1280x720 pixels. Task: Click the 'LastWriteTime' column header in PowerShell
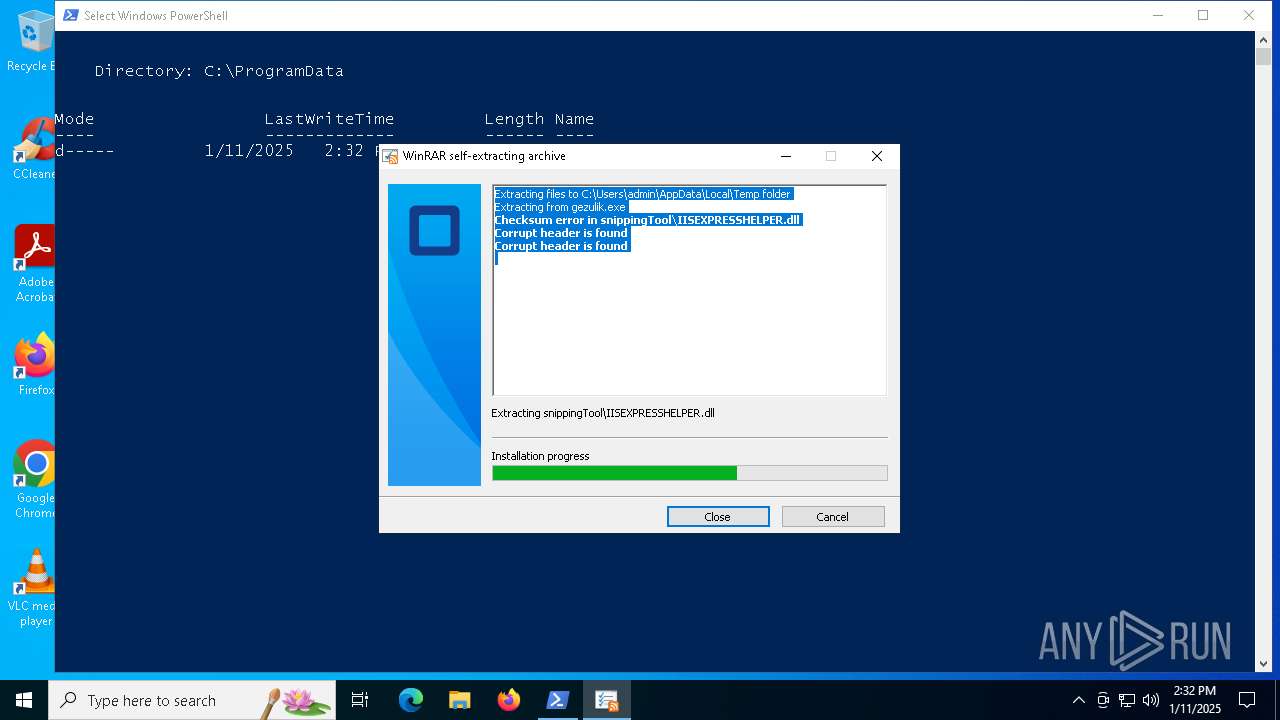329,119
